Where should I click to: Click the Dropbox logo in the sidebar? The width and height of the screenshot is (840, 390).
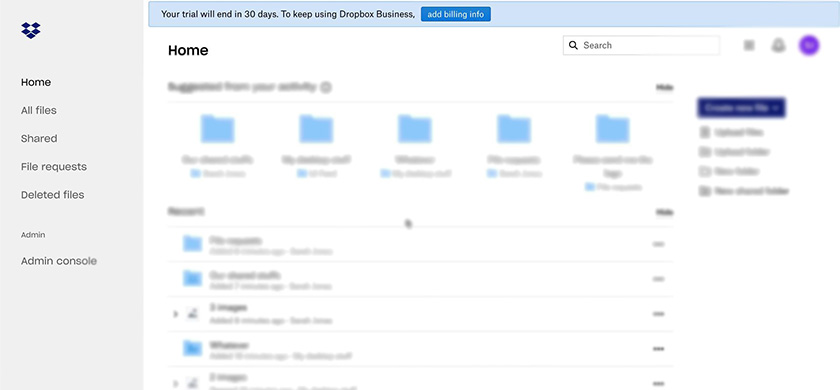31,30
